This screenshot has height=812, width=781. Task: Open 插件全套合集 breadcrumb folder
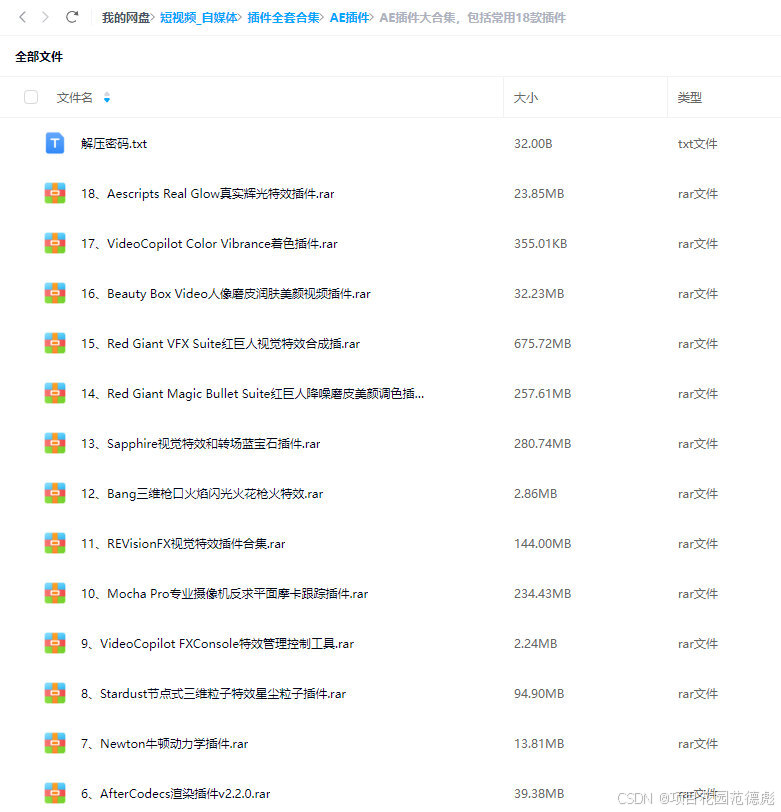click(283, 18)
